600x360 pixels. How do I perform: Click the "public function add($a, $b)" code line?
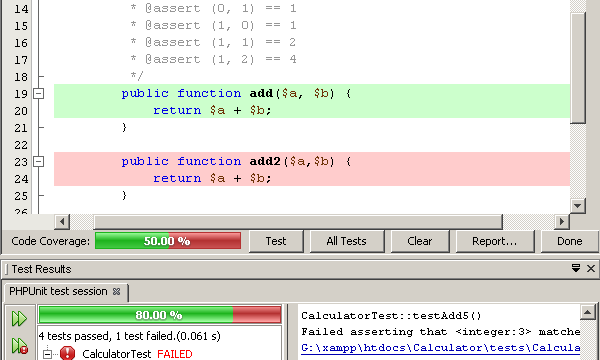[x=236, y=93]
